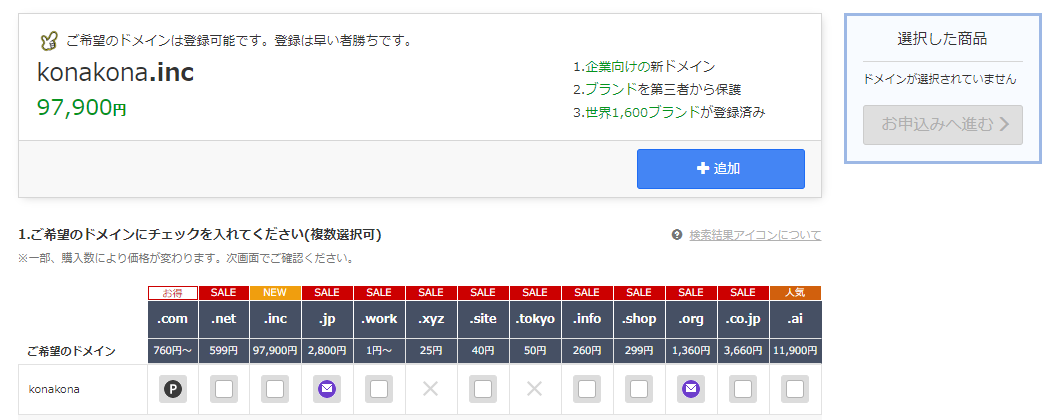The height and width of the screenshot is (420, 1048).
Task: Click the .shop column header
Action: tap(639, 319)
